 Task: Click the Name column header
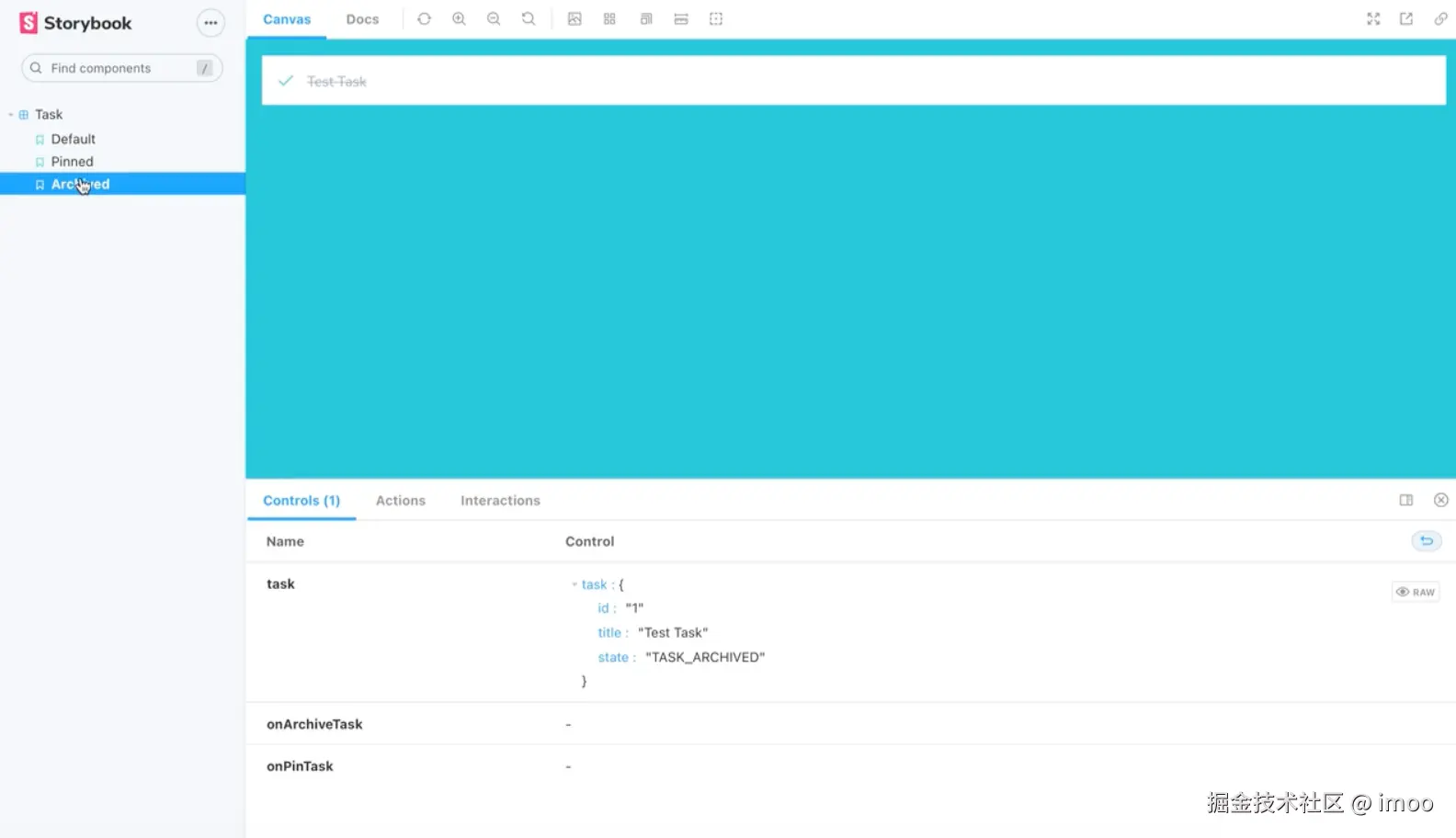[285, 541]
